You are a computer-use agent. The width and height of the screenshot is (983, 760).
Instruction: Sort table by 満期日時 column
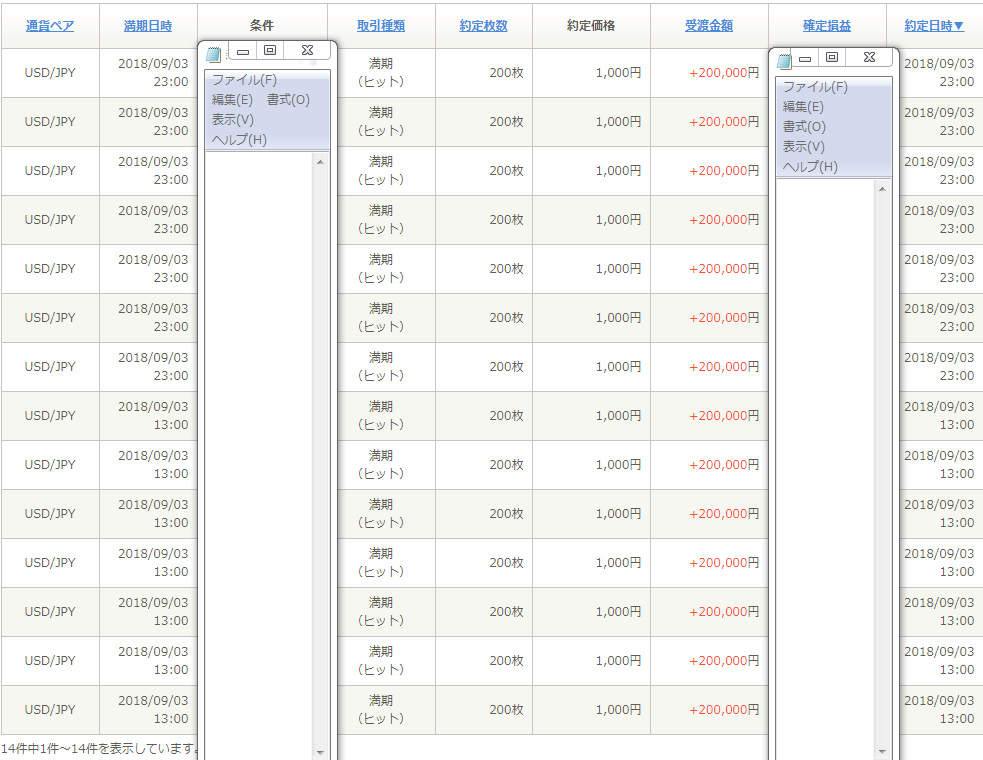(148, 26)
